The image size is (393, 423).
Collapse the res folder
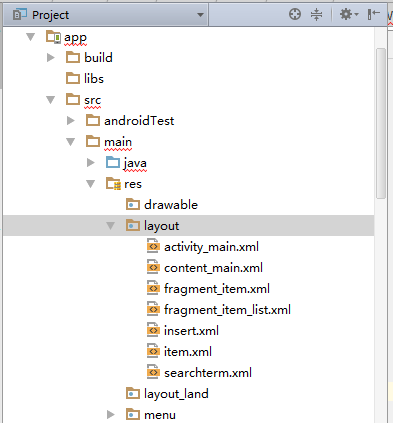90,184
